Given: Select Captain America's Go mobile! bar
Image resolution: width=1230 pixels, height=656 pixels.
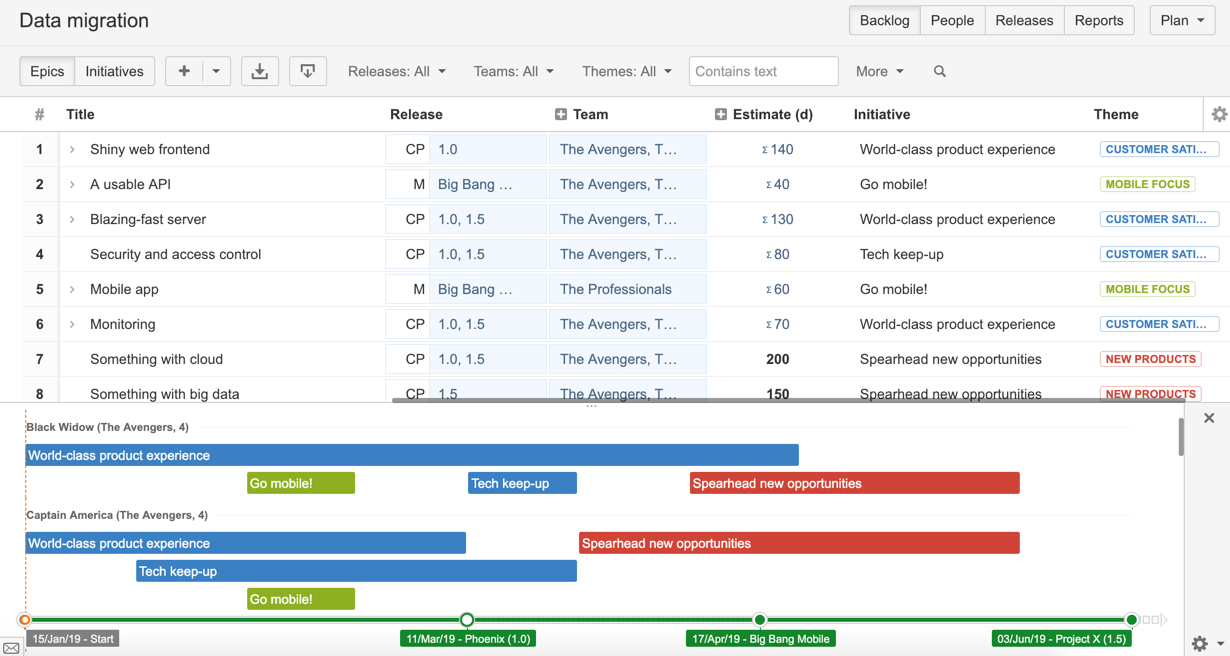Looking at the screenshot, I should coord(301,599).
